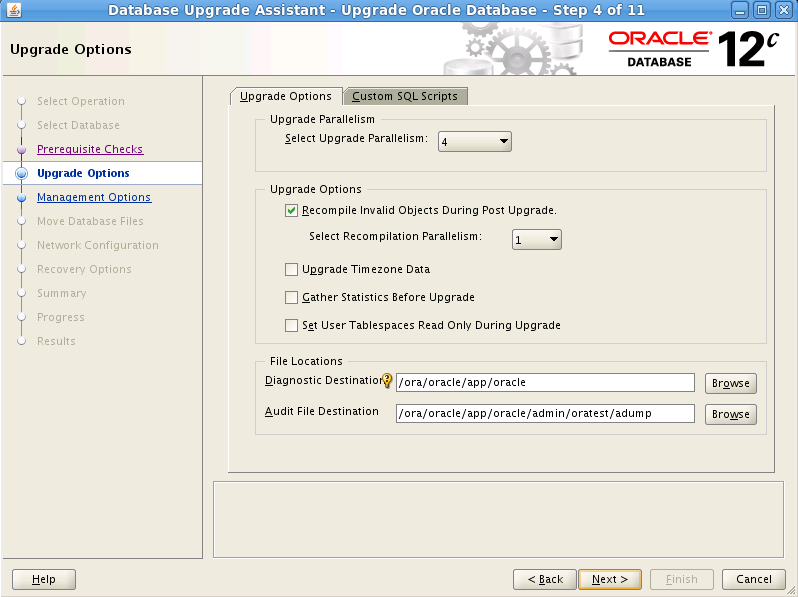Proceed with the Next button
Viewport: 798px width, 597px height.
[x=610, y=579]
